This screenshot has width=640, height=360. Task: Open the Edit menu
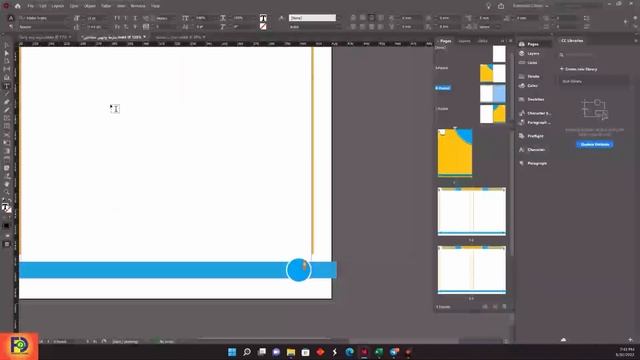click(43, 6)
